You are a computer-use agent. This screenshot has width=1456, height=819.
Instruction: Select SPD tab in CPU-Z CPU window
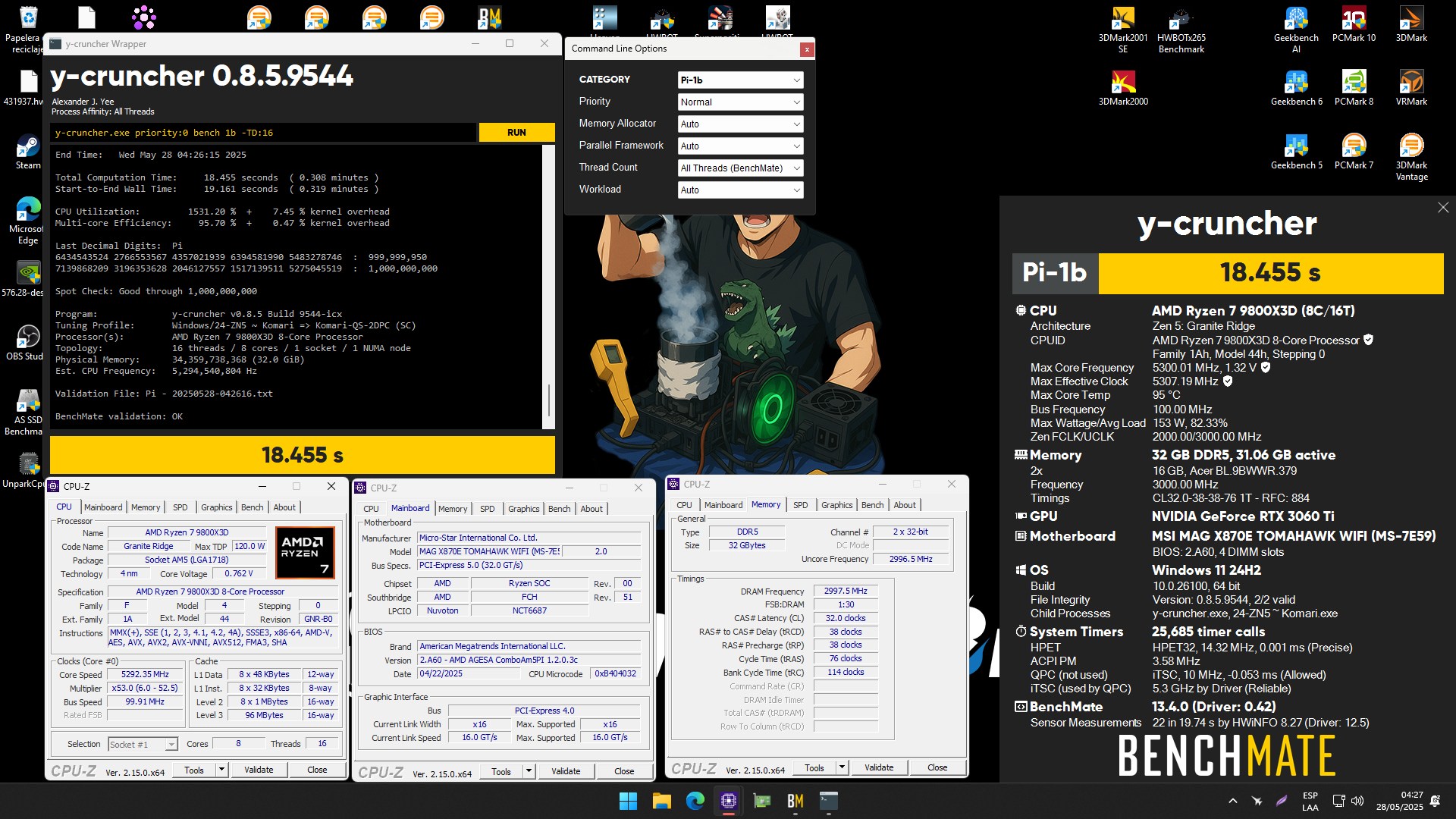[x=180, y=507]
